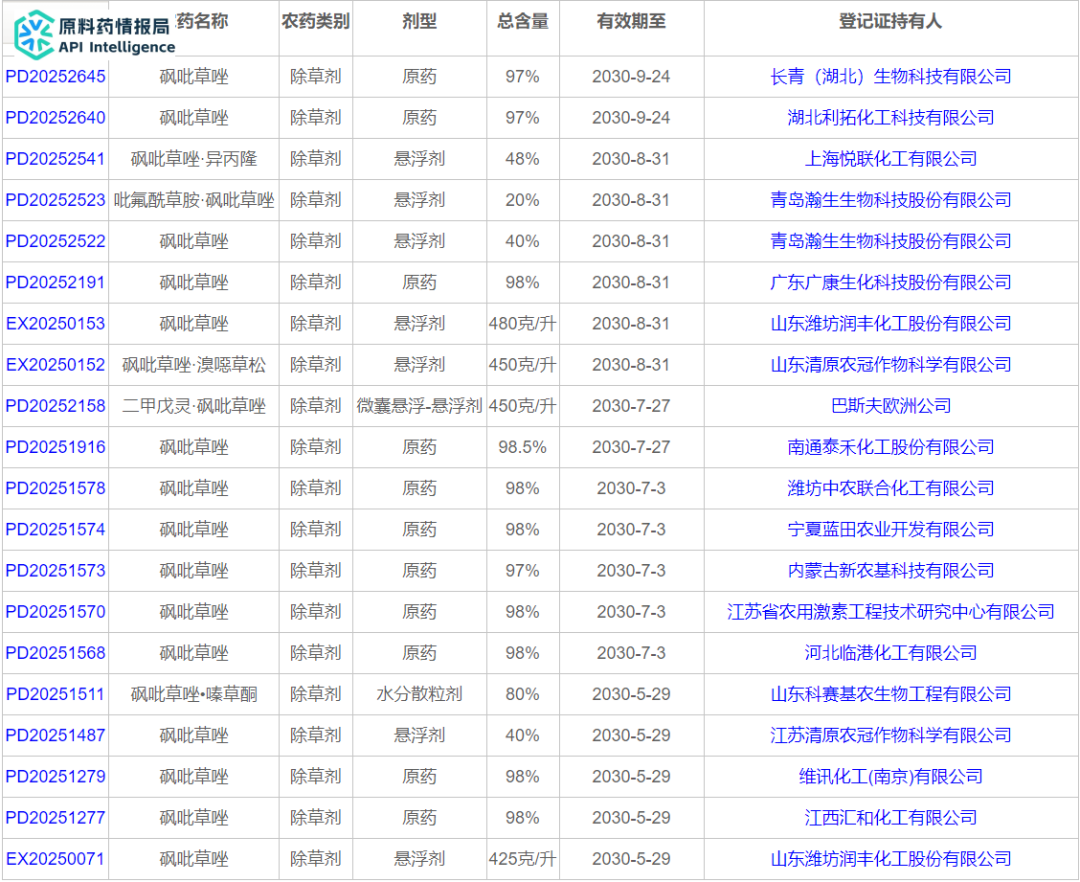This screenshot has width=1080, height=882.
Task: Click the 登记证持有人 column header
Action: click(x=891, y=22)
